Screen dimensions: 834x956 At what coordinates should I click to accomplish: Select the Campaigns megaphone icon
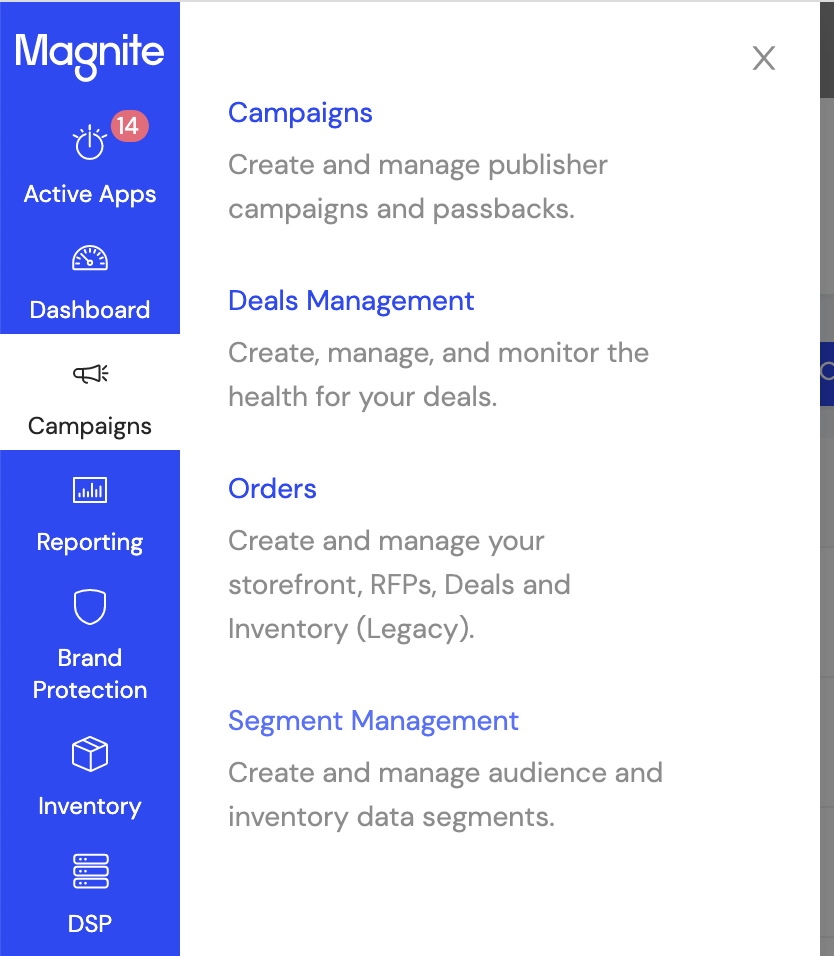(90, 373)
